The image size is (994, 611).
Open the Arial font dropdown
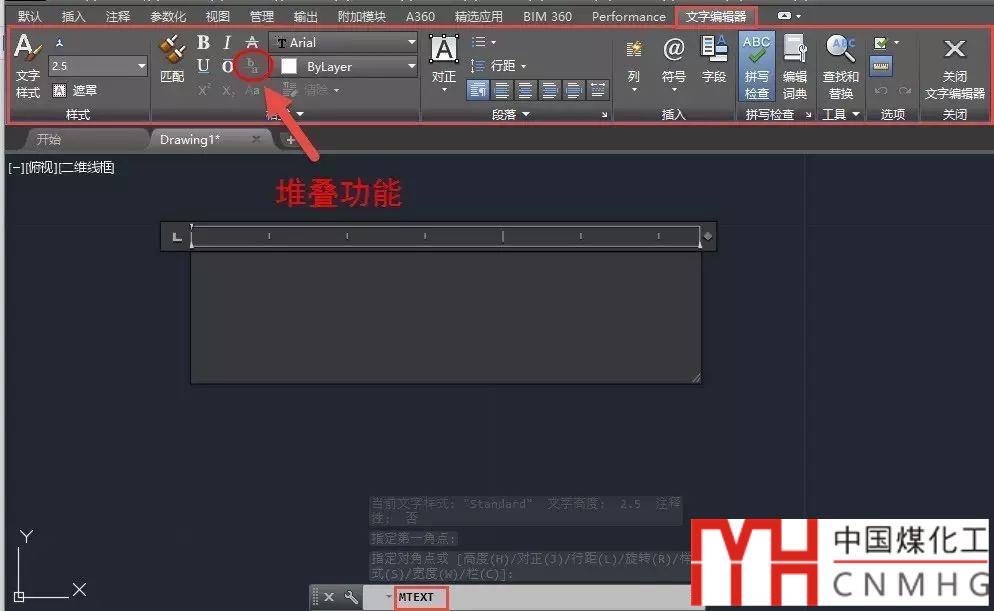[345, 43]
